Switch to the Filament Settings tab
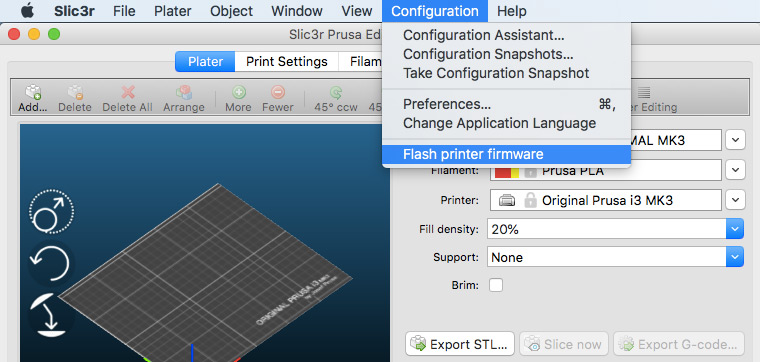 tap(360, 62)
